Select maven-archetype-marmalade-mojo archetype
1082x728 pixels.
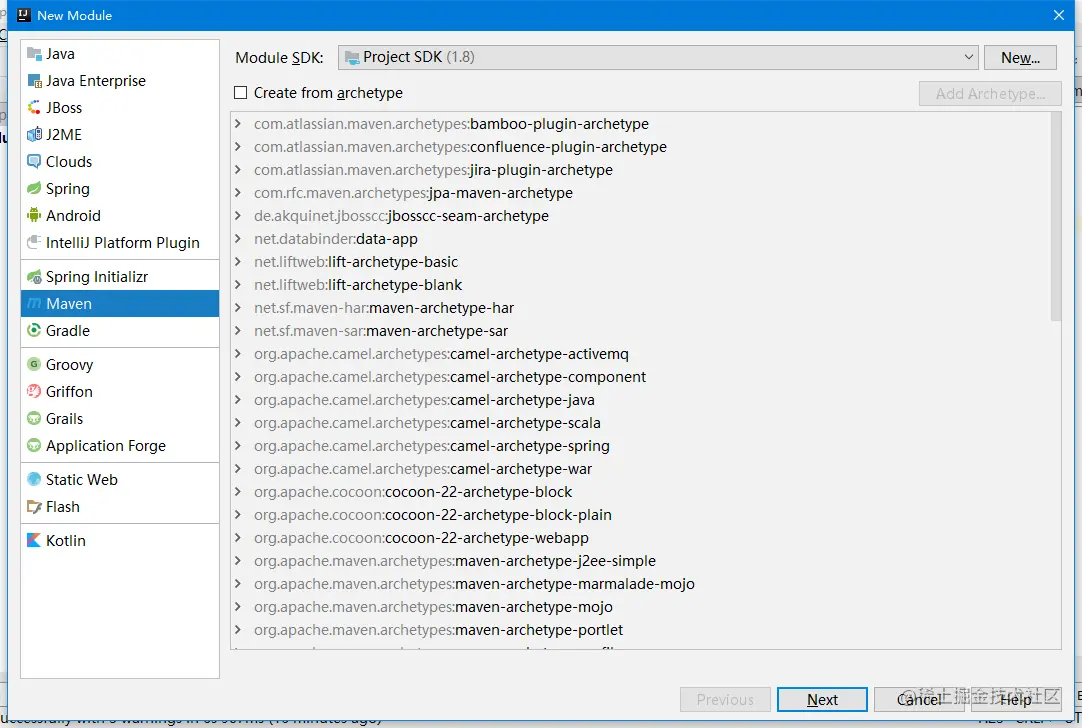tap(473, 584)
